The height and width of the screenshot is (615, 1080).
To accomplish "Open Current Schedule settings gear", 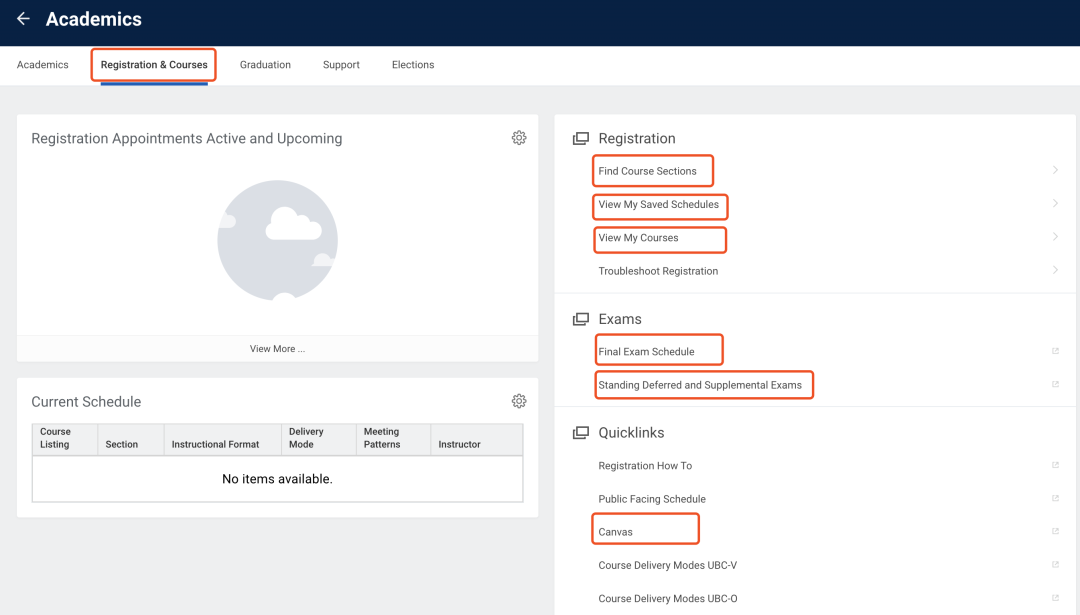I will 519,401.
